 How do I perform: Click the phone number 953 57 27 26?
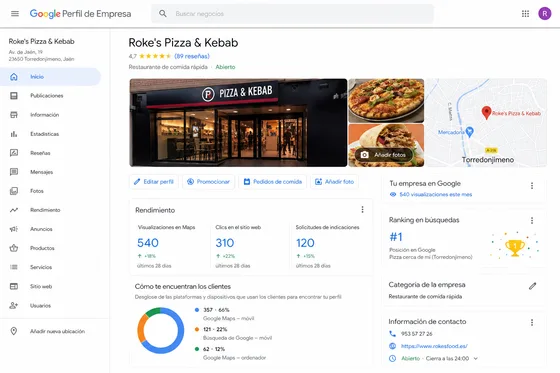point(416,334)
